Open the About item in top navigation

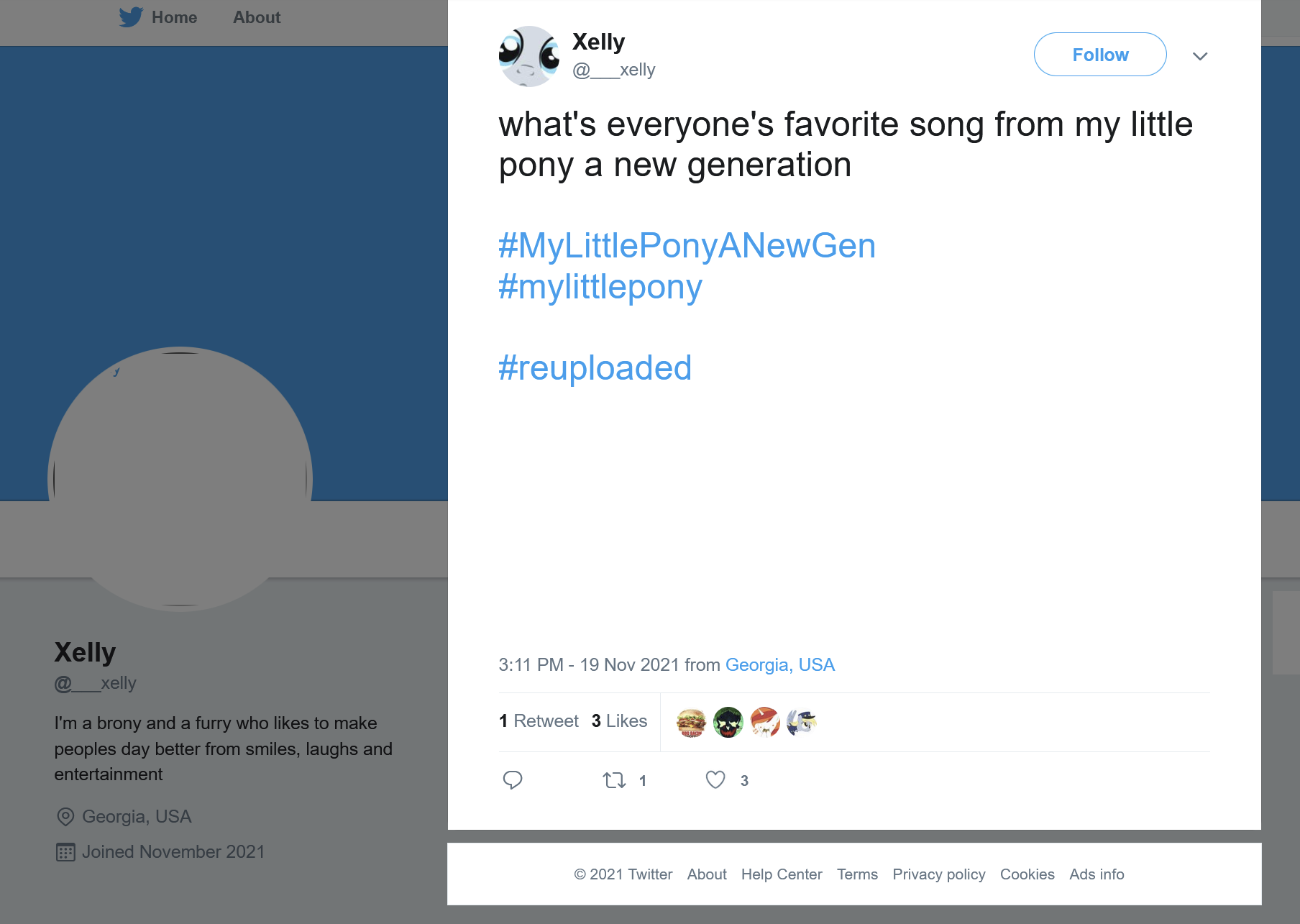coord(257,17)
